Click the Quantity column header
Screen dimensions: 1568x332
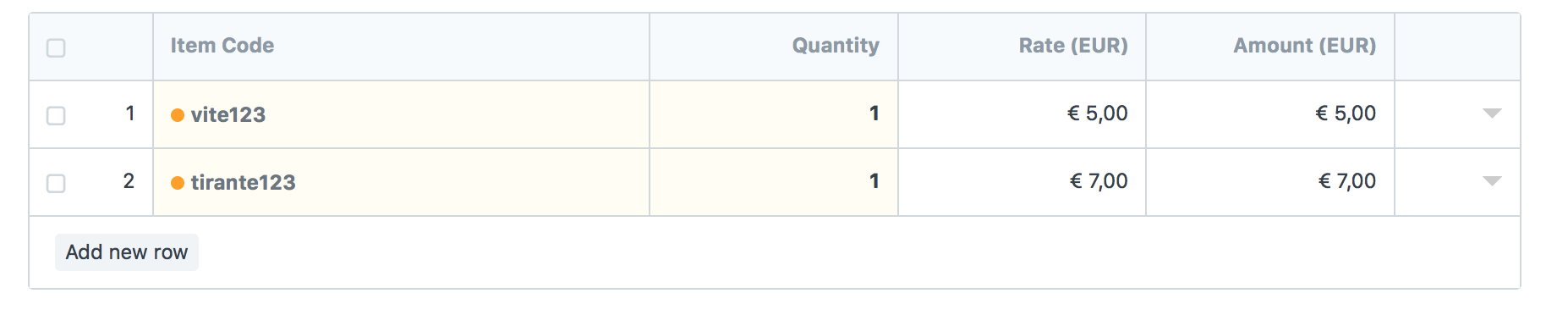pyautogui.click(x=836, y=46)
